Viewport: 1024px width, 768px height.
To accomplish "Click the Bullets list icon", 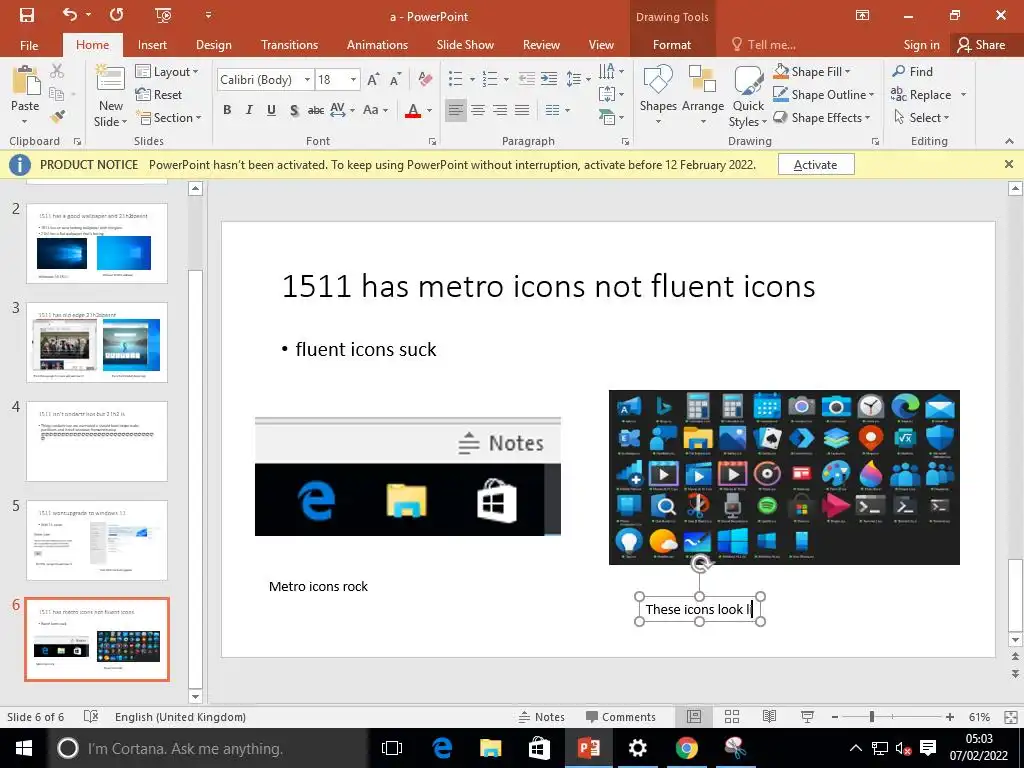I will [456, 79].
